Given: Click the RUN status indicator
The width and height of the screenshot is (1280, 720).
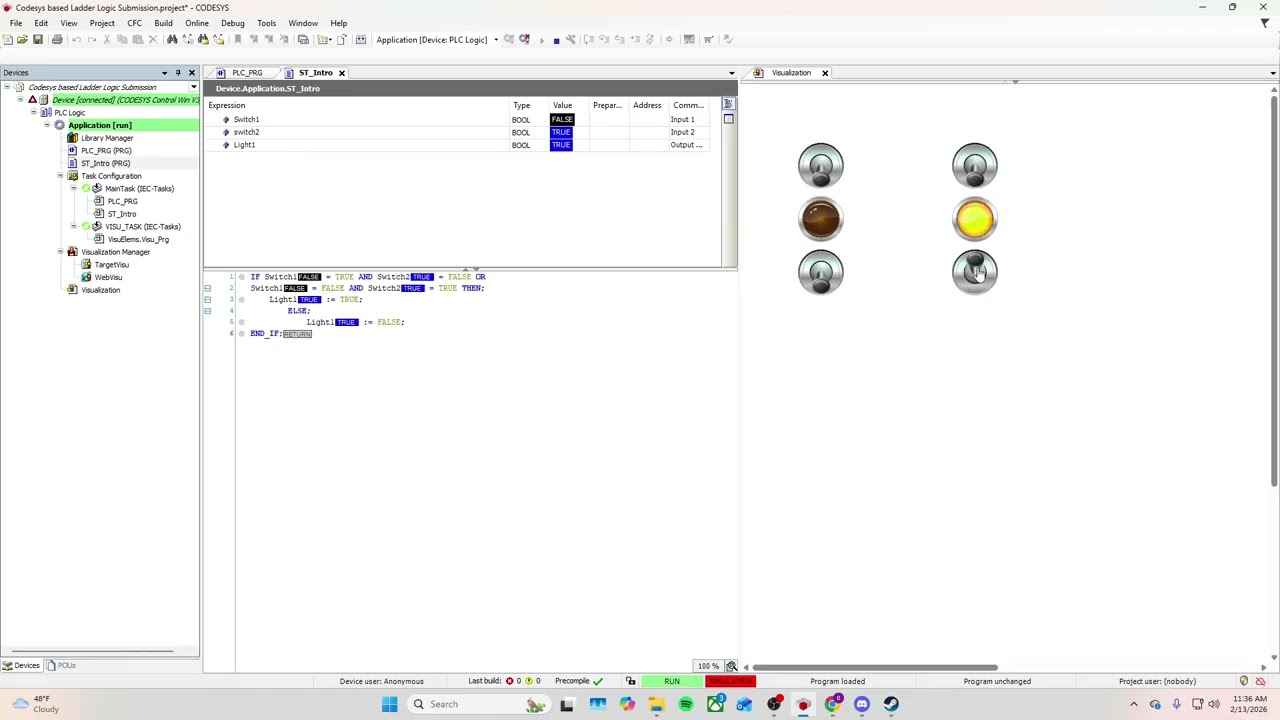Looking at the screenshot, I should click(672, 681).
